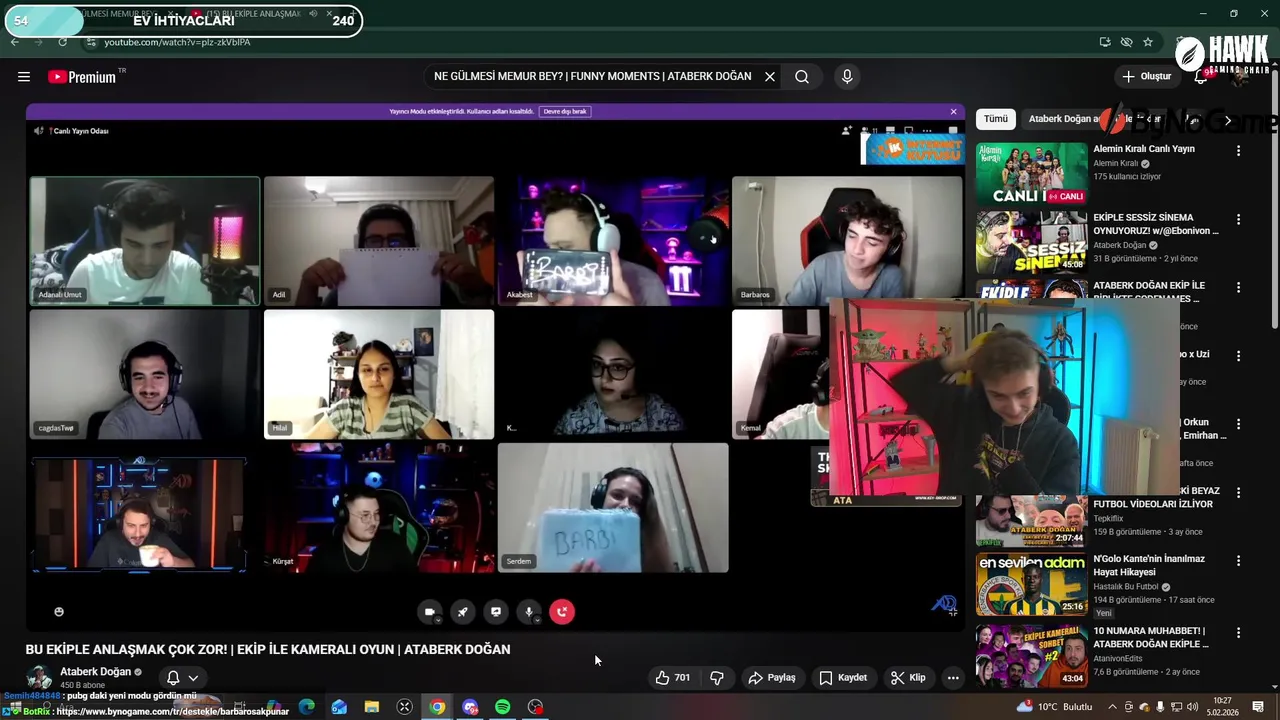Open Ataberk Doğan channel avatar
This screenshot has height=720, width=1280.
39,678
